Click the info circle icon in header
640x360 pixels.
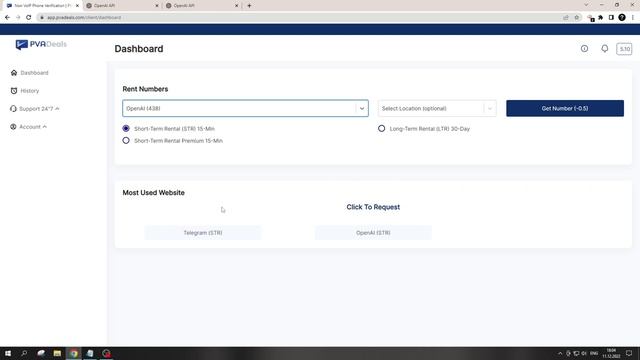584,49
